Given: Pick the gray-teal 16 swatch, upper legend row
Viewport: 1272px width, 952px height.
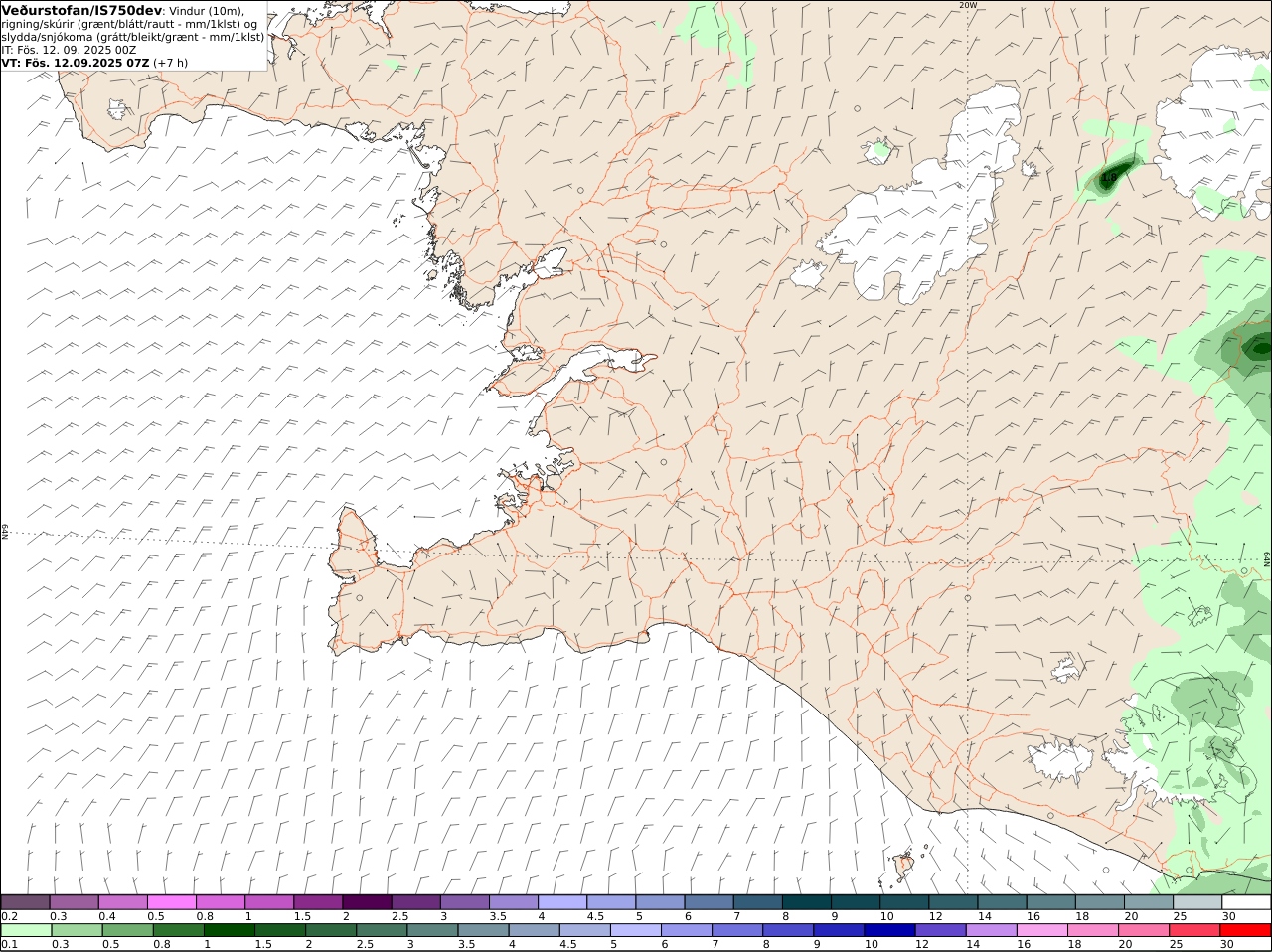Looking at the screenshot, I should click(x=1051, y=902).
